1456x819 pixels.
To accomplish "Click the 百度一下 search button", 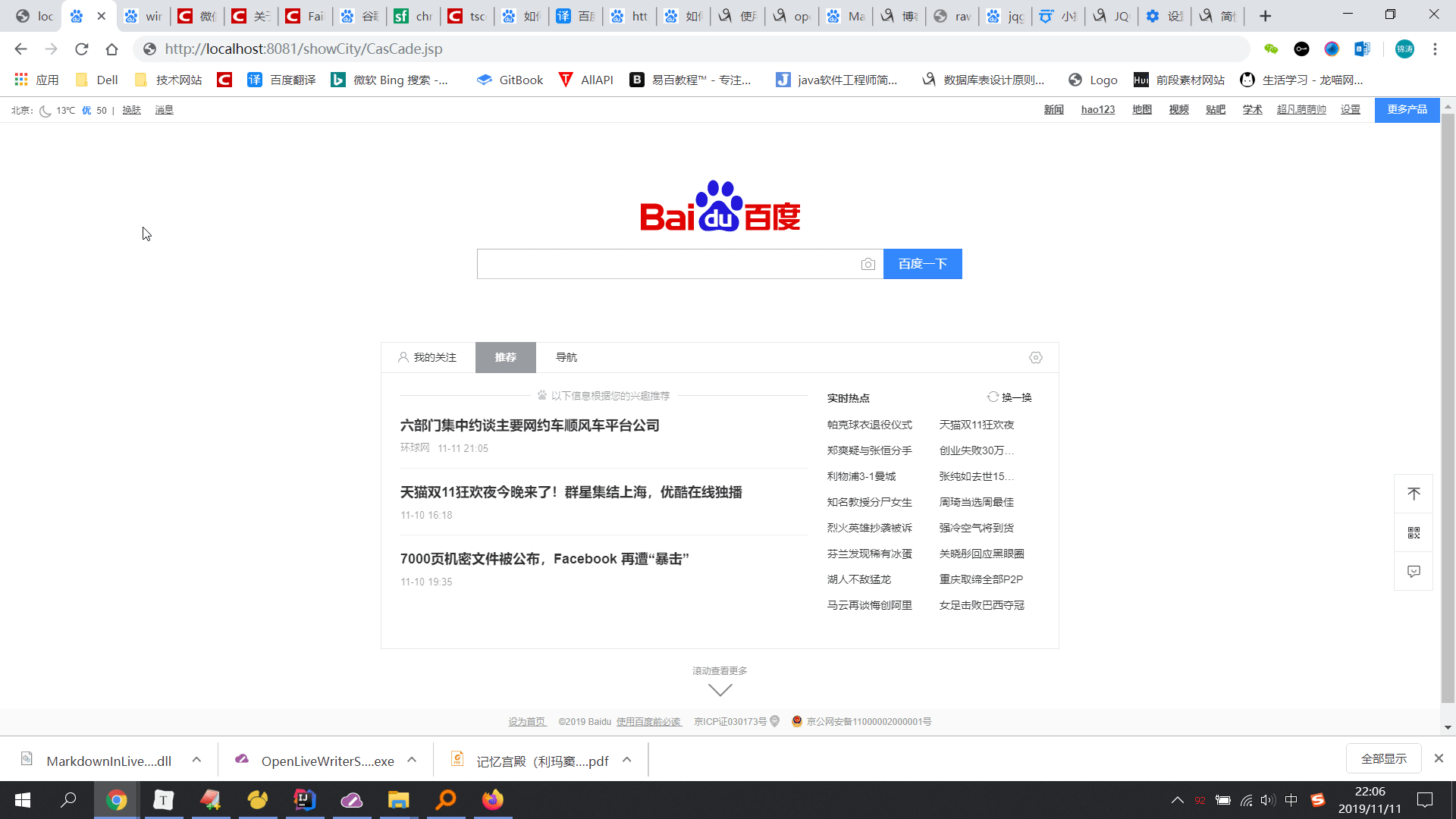I will pos(922,264).
